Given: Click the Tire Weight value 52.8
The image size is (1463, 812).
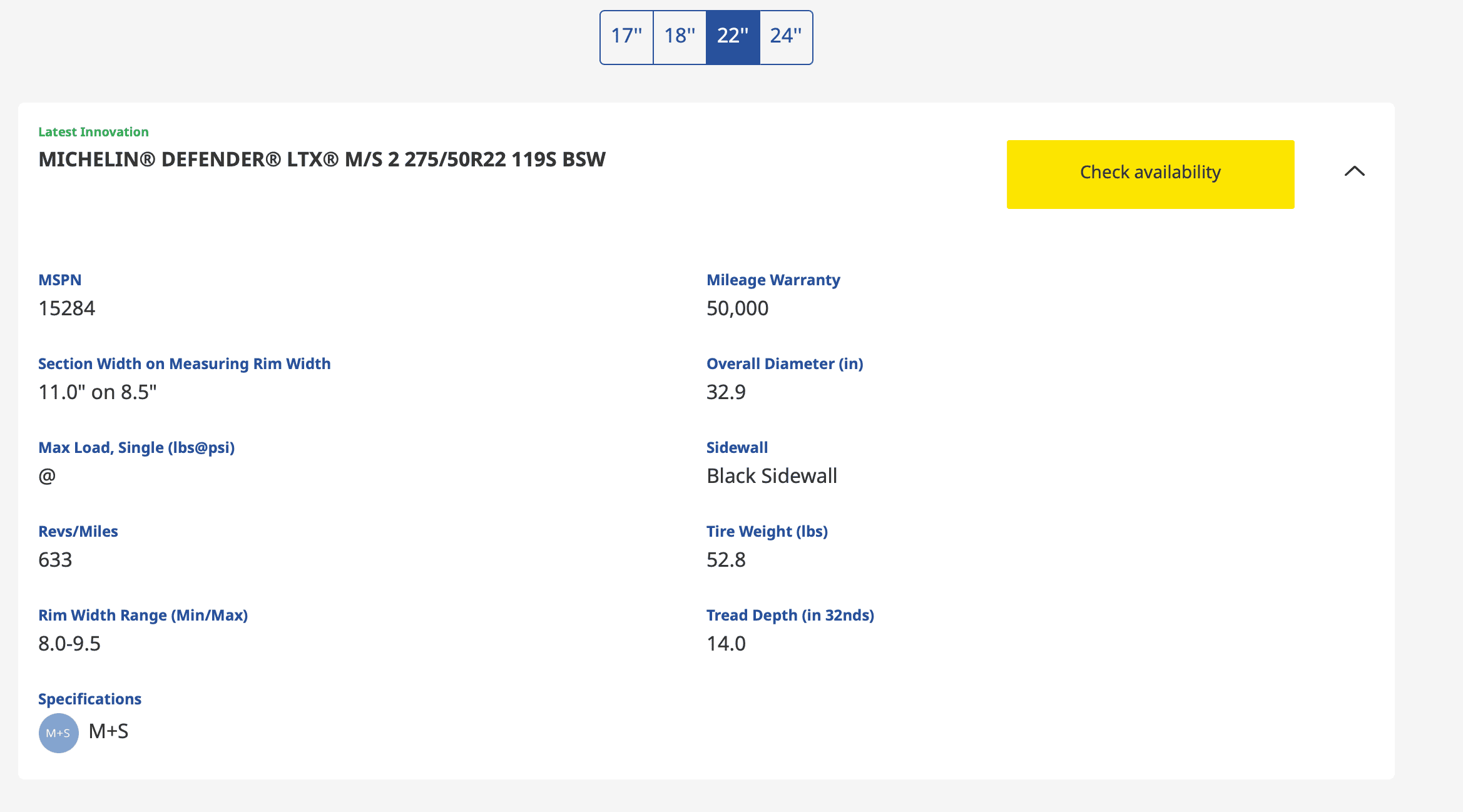Looking at the screenshot, I should tap(726, 560).
